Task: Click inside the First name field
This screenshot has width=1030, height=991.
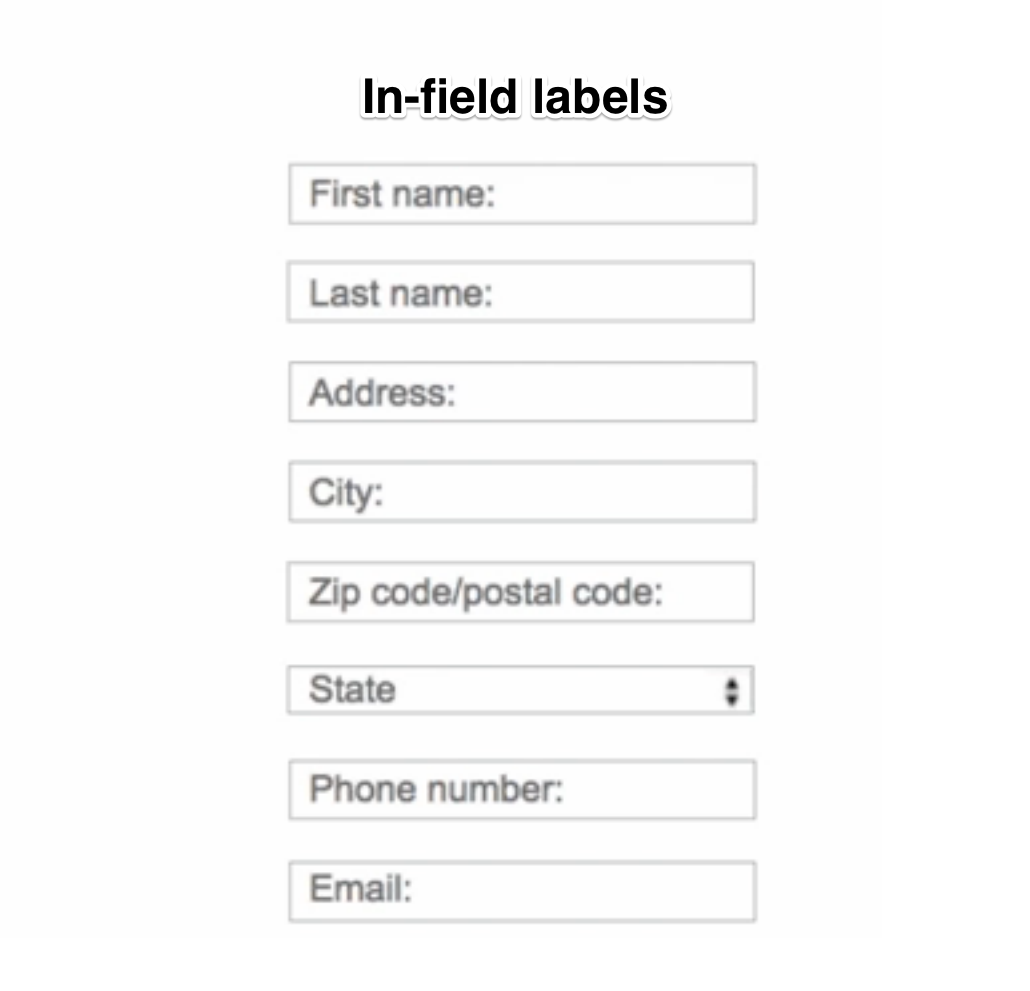Action: point(520,194)
